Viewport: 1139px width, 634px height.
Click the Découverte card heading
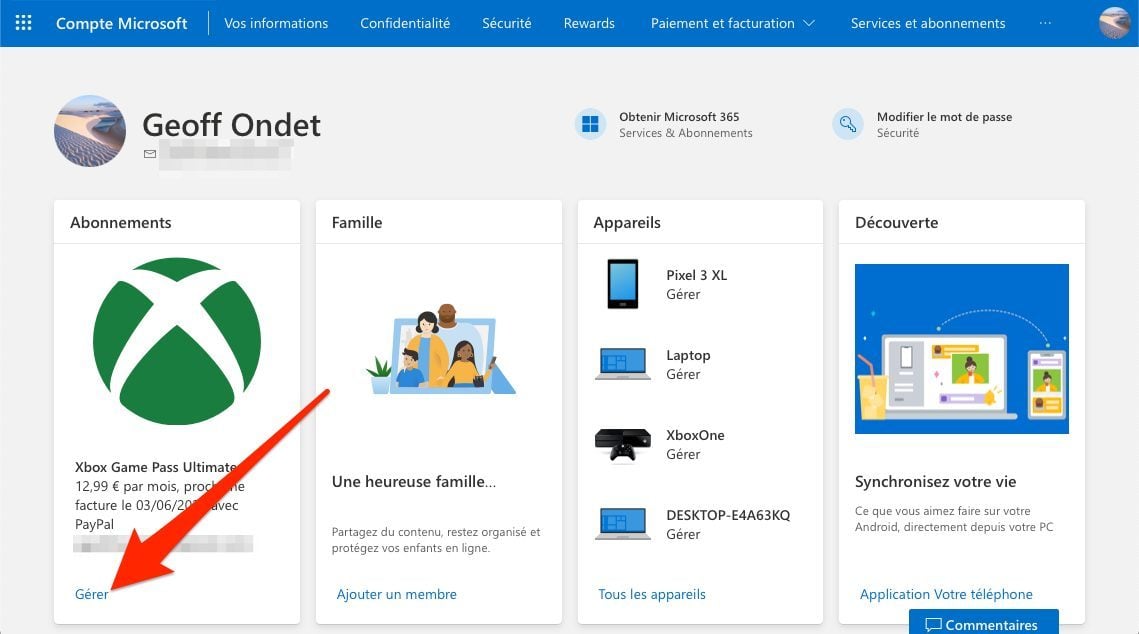(896, 222)
